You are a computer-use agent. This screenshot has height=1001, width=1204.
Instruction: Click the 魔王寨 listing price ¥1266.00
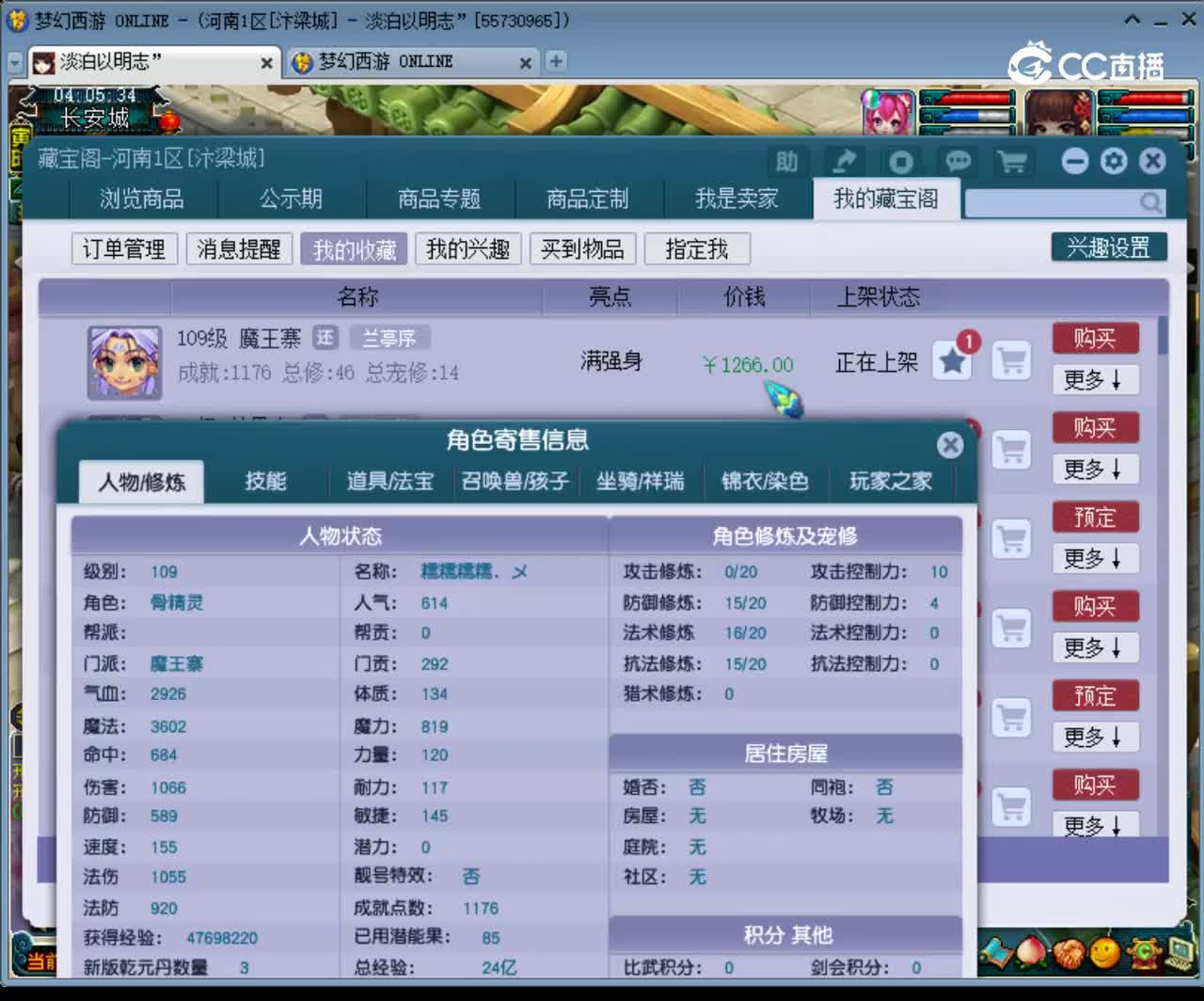[748, 365]
